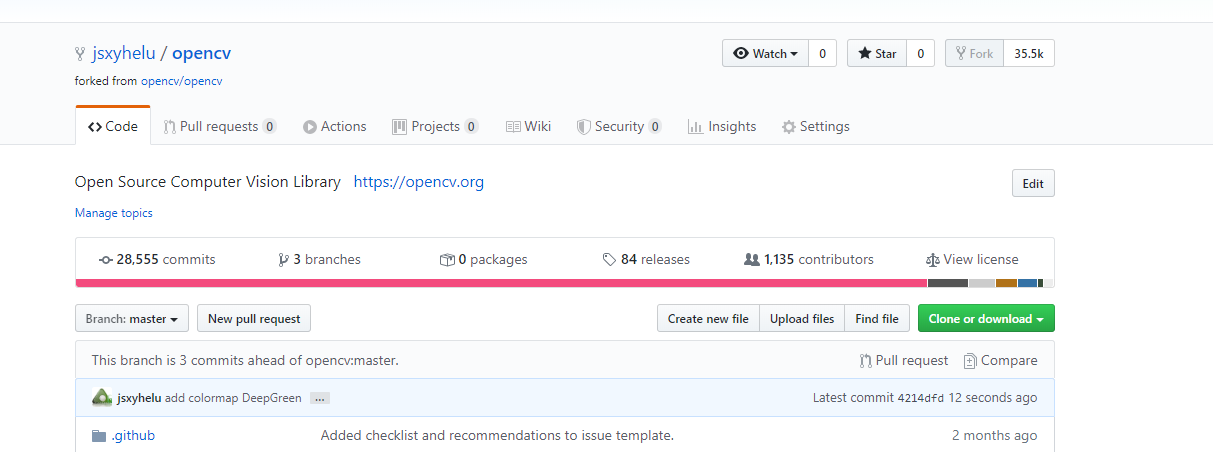This screenshot has height=452, width=1213.
Task: Click the .github folder icon
Action: [98, 436]
